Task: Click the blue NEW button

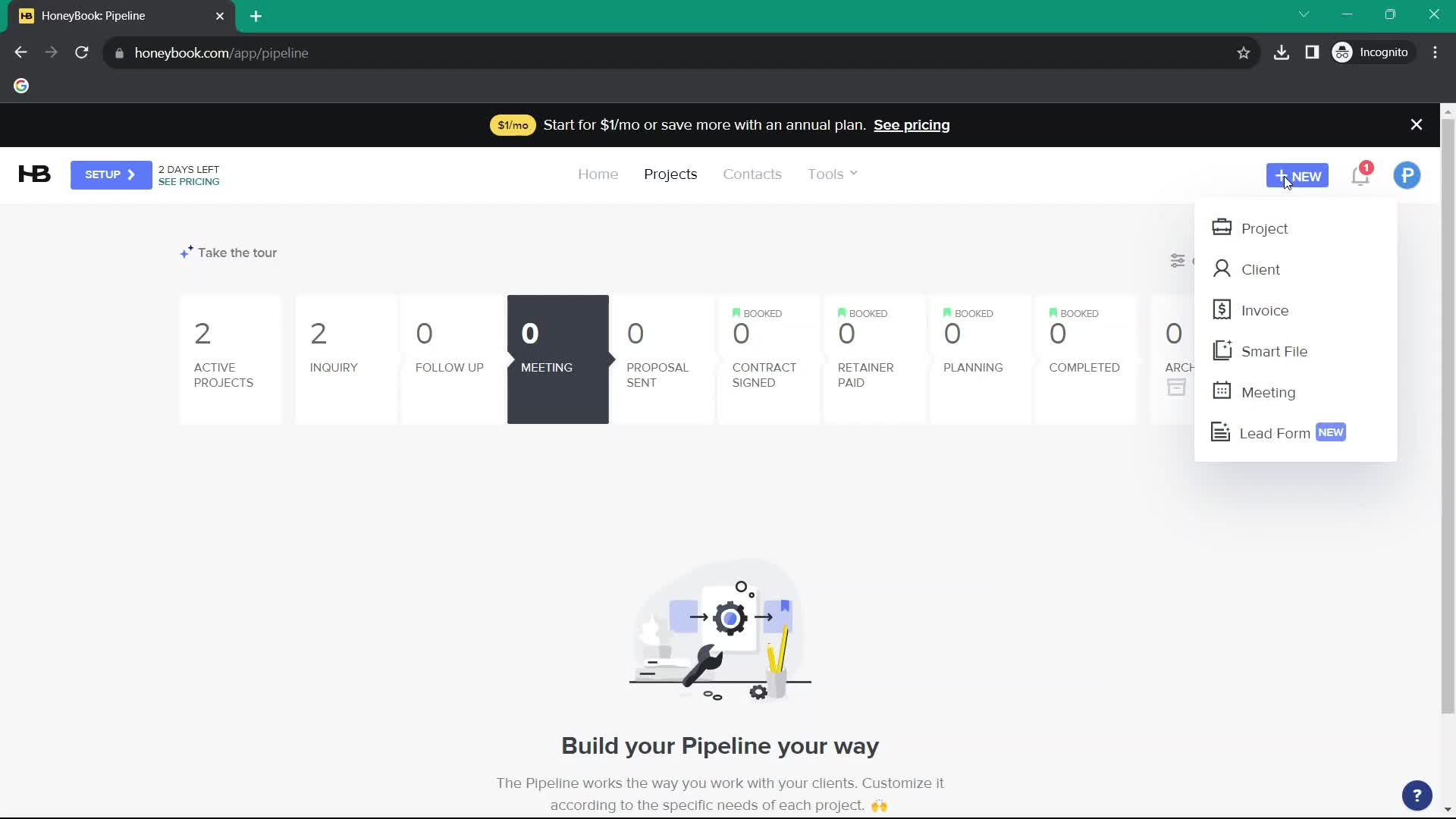Action: click(1297, 176)
